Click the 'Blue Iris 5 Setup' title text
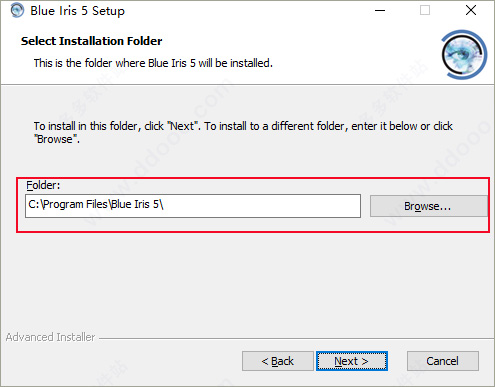Viewport: 495px width, 387px height. pos(77,11)
